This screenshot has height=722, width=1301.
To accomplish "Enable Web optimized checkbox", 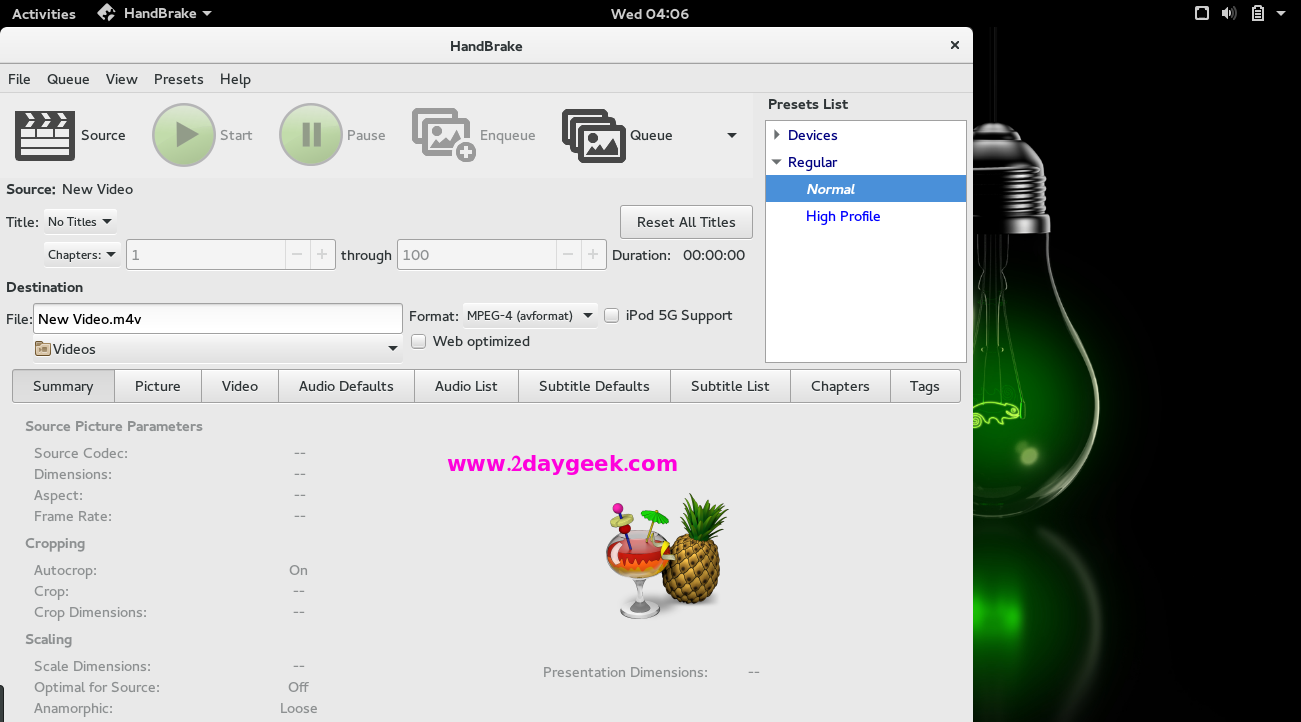I will 419,342.
